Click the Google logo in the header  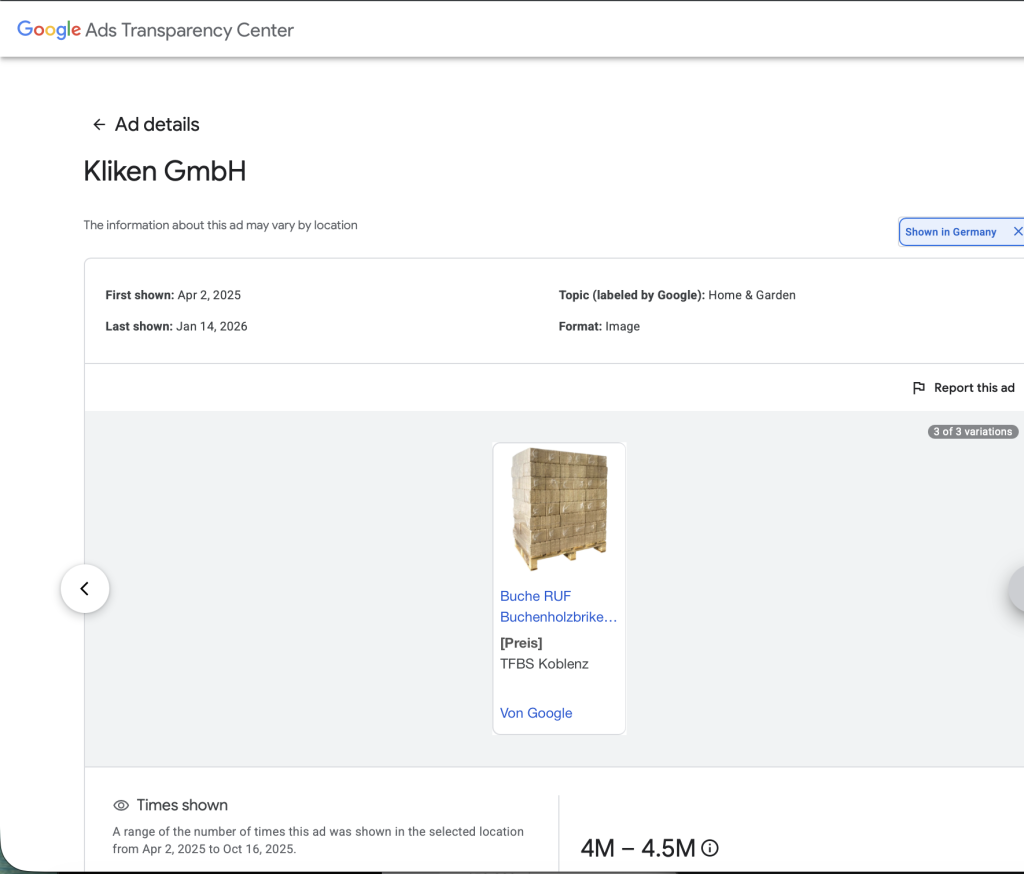click(x=48, y=30)
